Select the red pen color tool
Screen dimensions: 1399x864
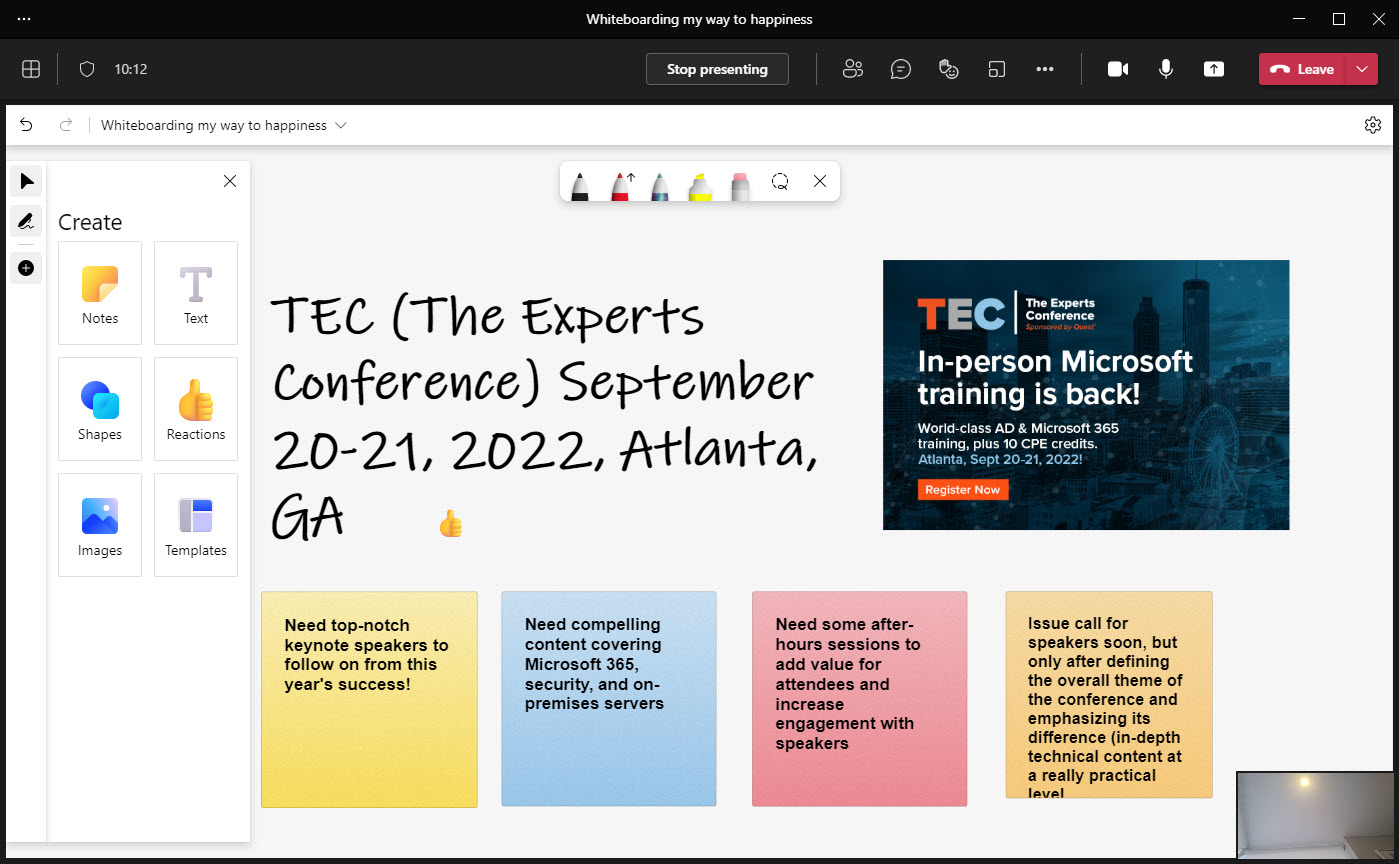pos(620,184)
